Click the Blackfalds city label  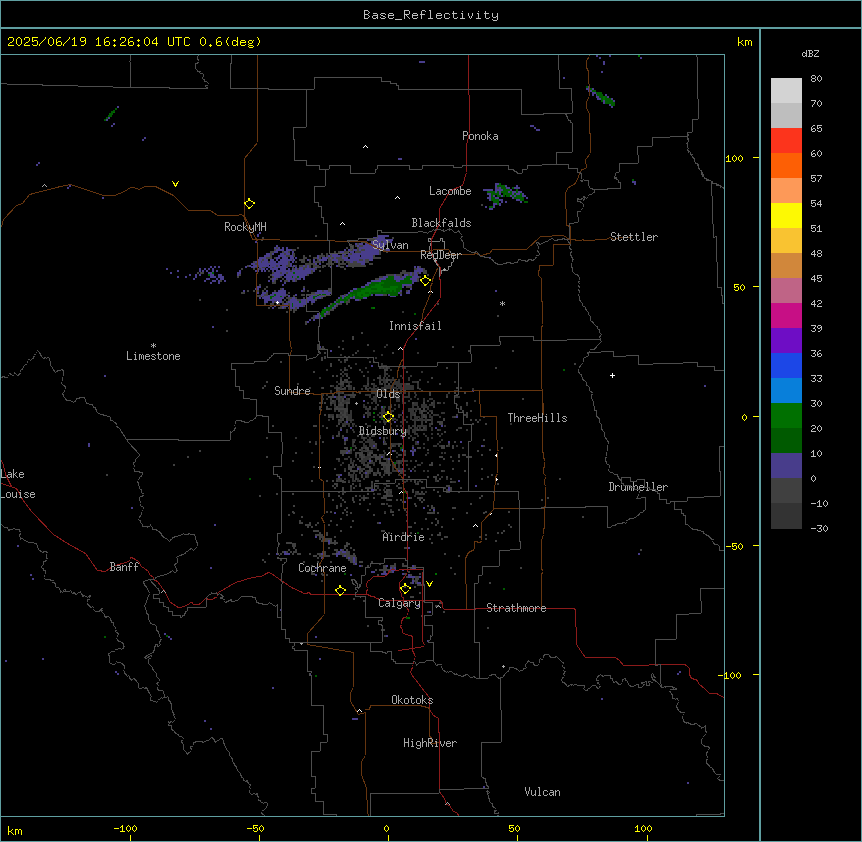pos(441,223)
